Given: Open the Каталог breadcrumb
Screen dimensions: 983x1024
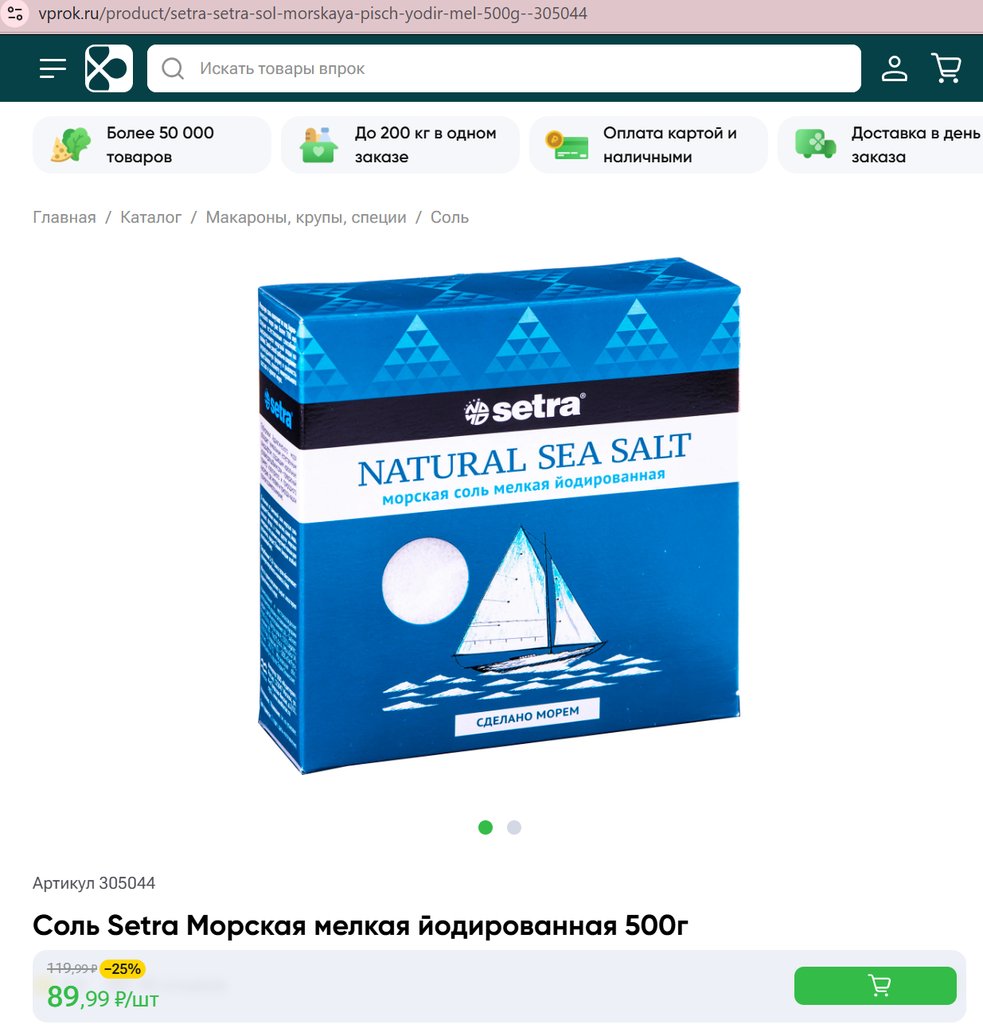Looking at the screenshot, I should pyautogui.click(x=151, y=217).
